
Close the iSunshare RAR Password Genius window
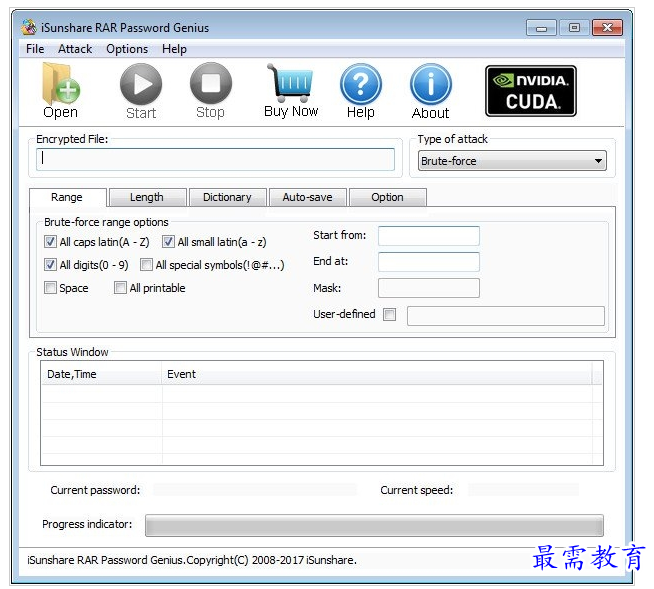tap(607, 28)
